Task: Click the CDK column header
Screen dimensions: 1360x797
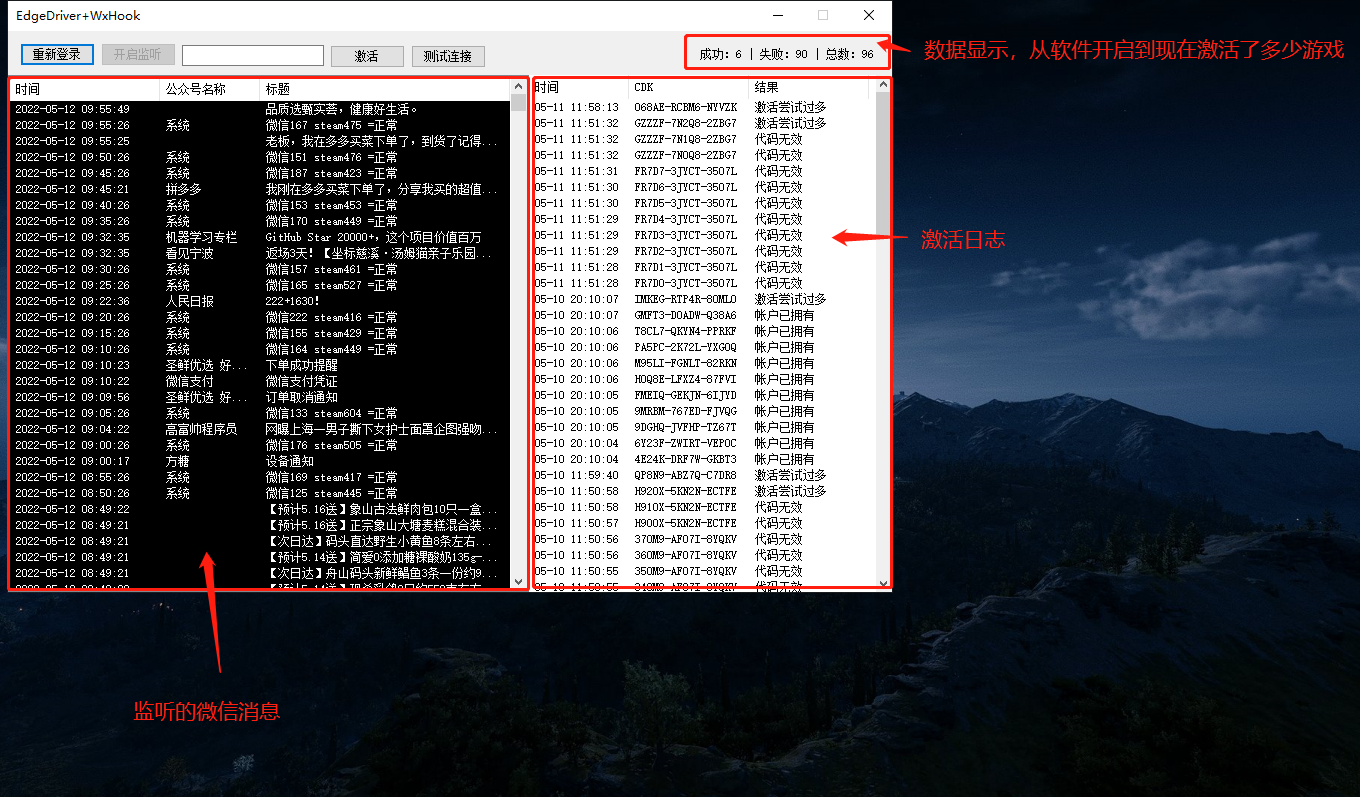Action: pos(689,87)
